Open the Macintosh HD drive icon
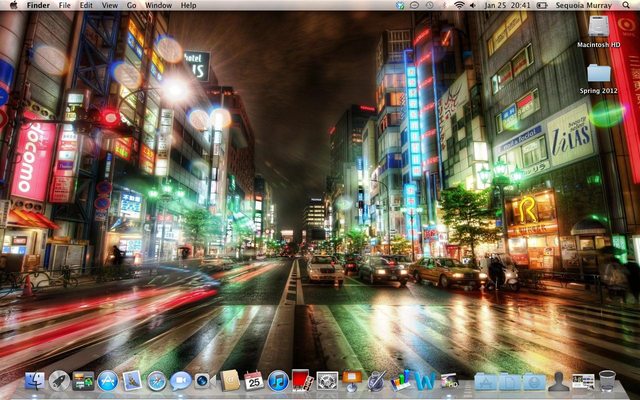640x400 pixels. point(598,27)
